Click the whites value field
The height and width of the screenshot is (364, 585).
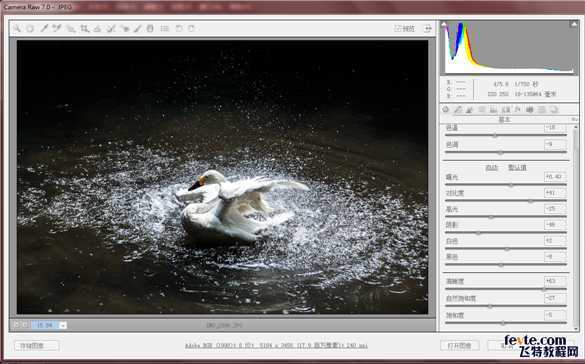tap(555, 241)
